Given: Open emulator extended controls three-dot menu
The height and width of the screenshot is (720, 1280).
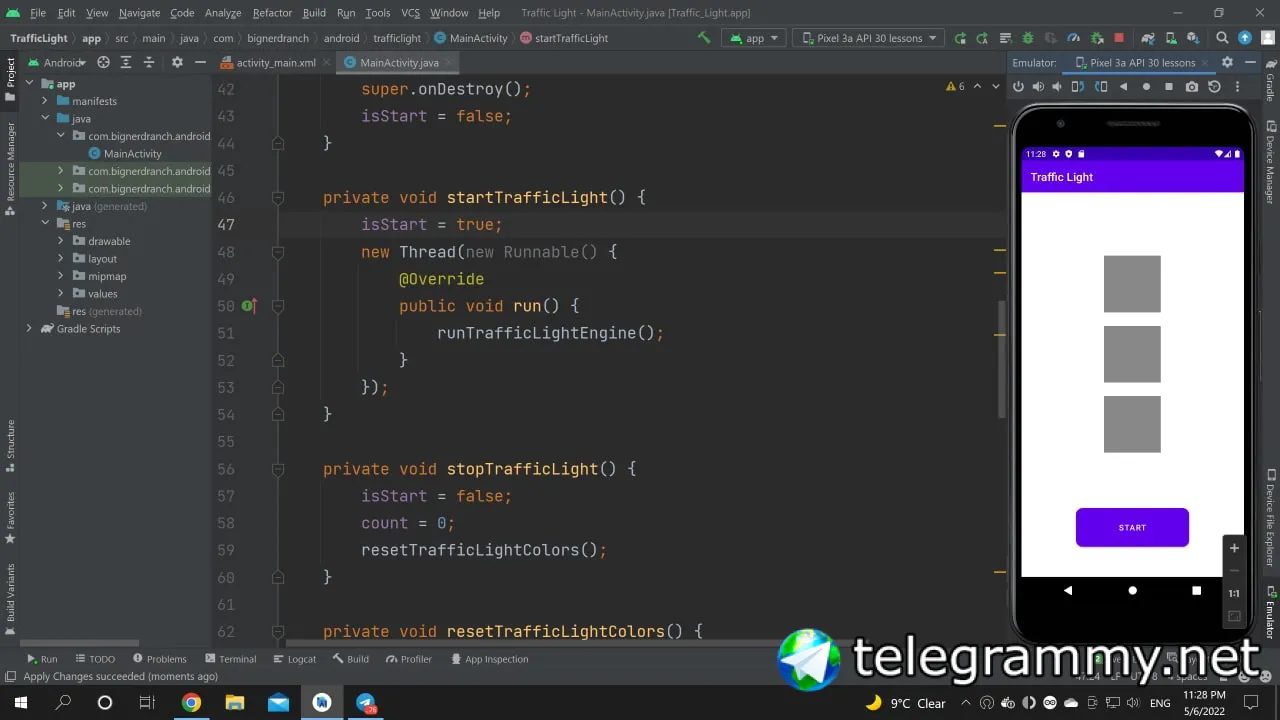Looking at the screenshot, I should coord(1238,87).
